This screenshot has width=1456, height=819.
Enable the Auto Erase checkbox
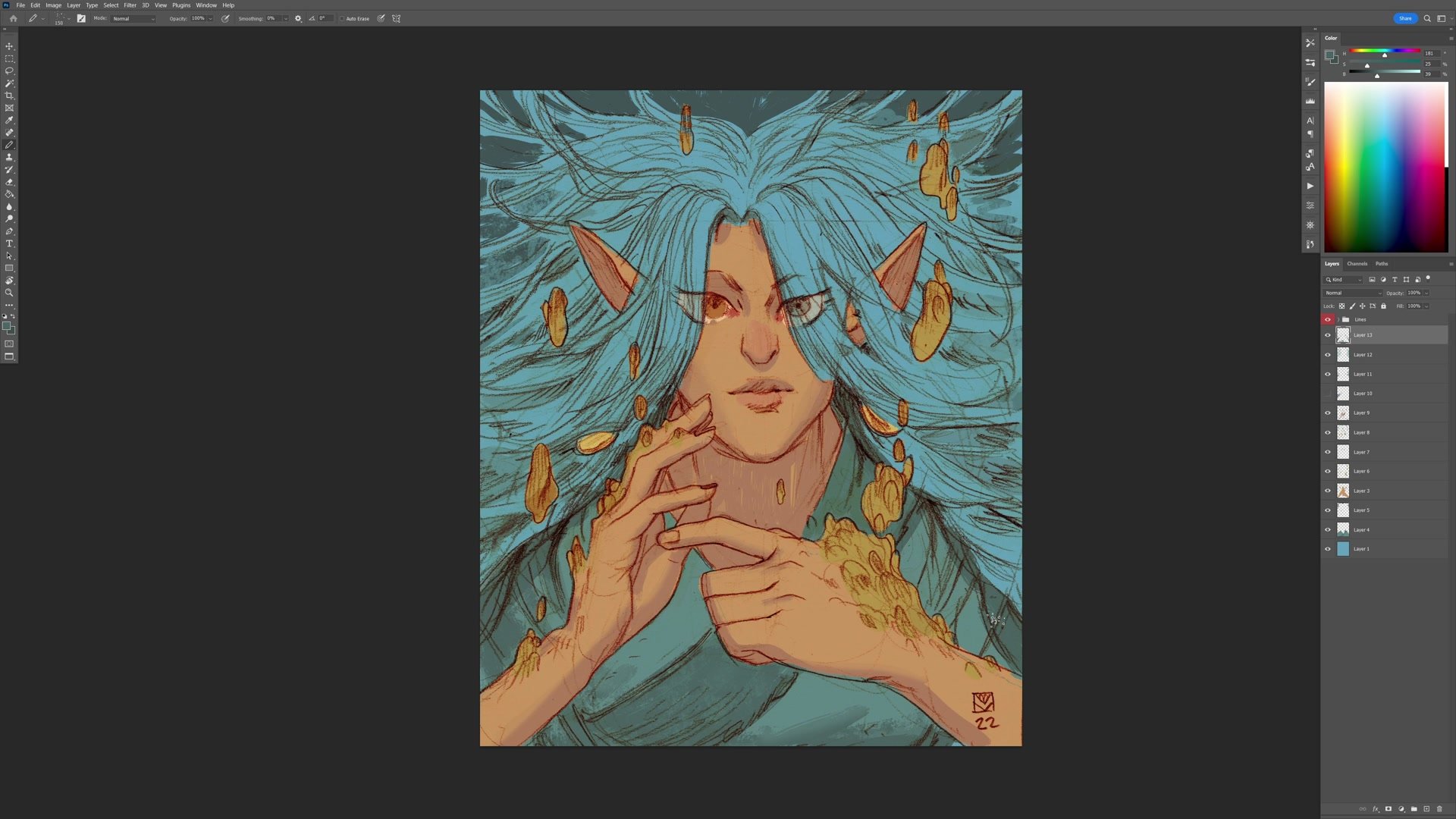[342, 19]
